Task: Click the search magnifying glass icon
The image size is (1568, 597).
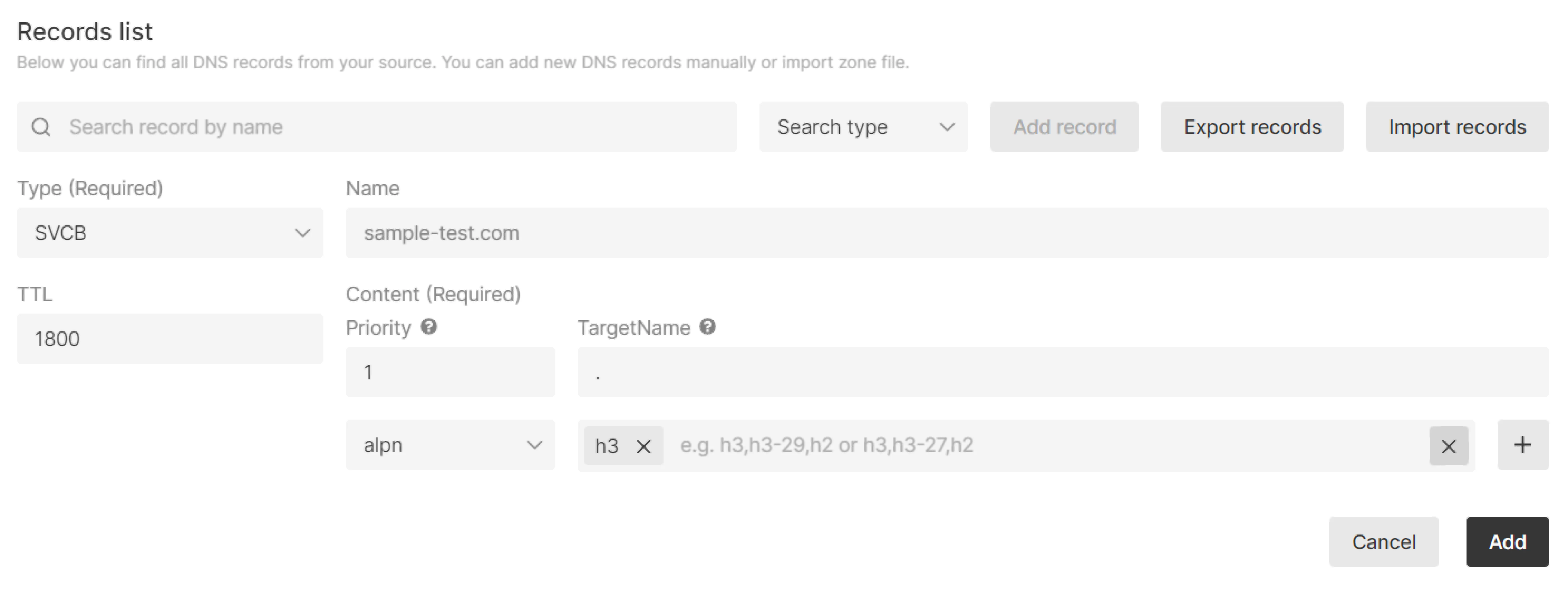Action: click(41, 127)
